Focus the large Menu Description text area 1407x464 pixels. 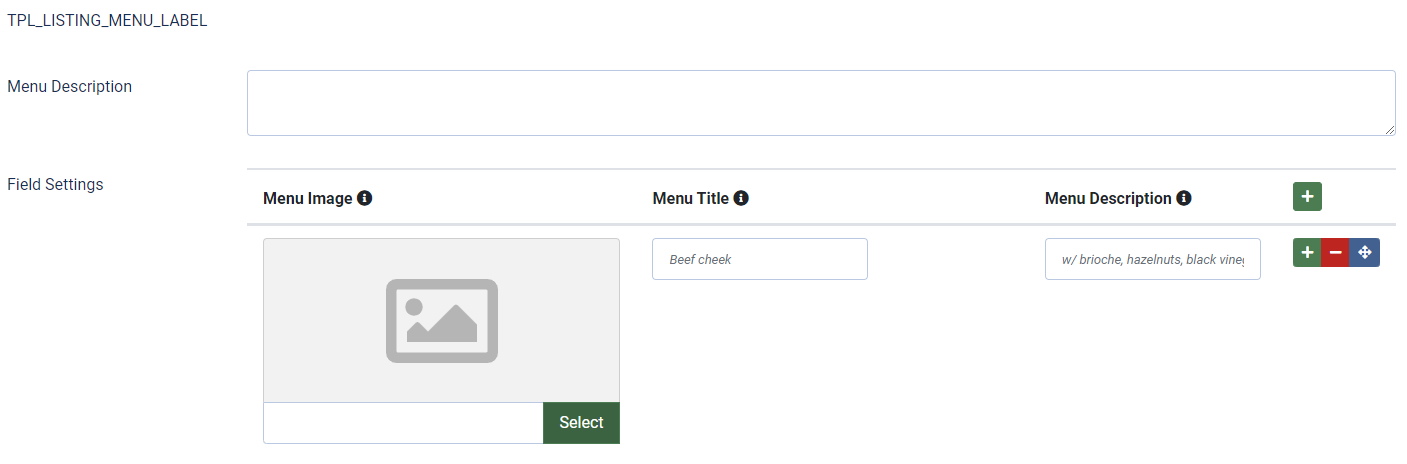click(x=820, y=102)
